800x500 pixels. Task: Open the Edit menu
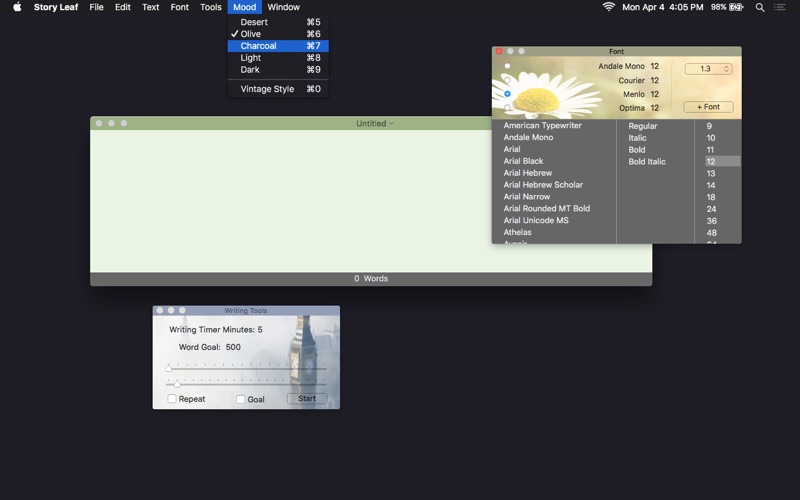pos(122,7)
